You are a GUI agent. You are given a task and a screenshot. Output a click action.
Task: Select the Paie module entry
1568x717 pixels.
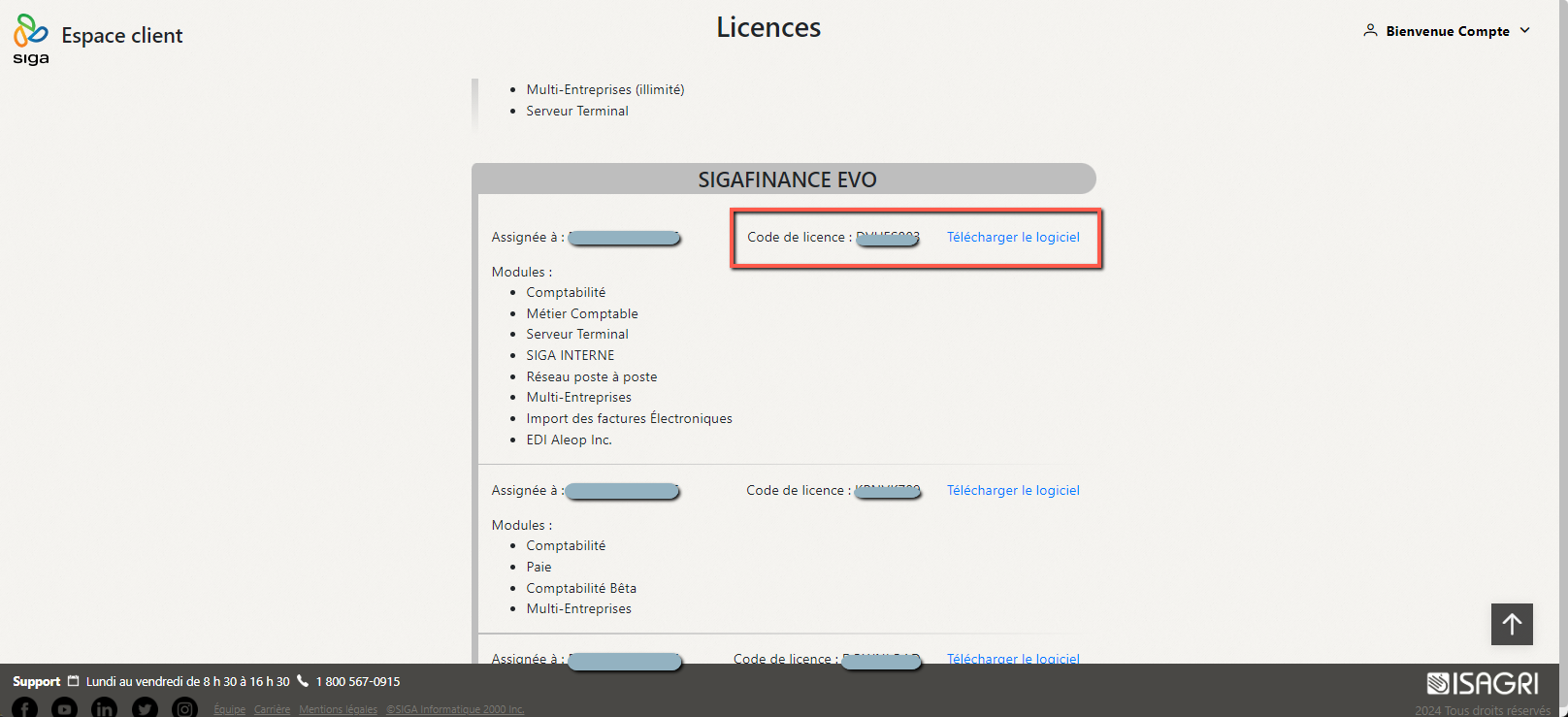click(539, 567)
